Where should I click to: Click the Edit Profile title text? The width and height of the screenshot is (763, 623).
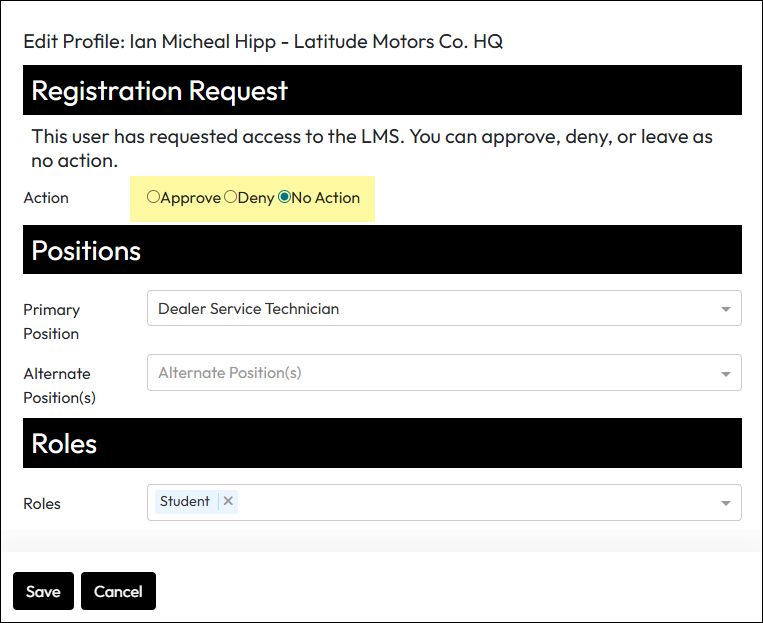pyautogui.click(x=263, y=42)
